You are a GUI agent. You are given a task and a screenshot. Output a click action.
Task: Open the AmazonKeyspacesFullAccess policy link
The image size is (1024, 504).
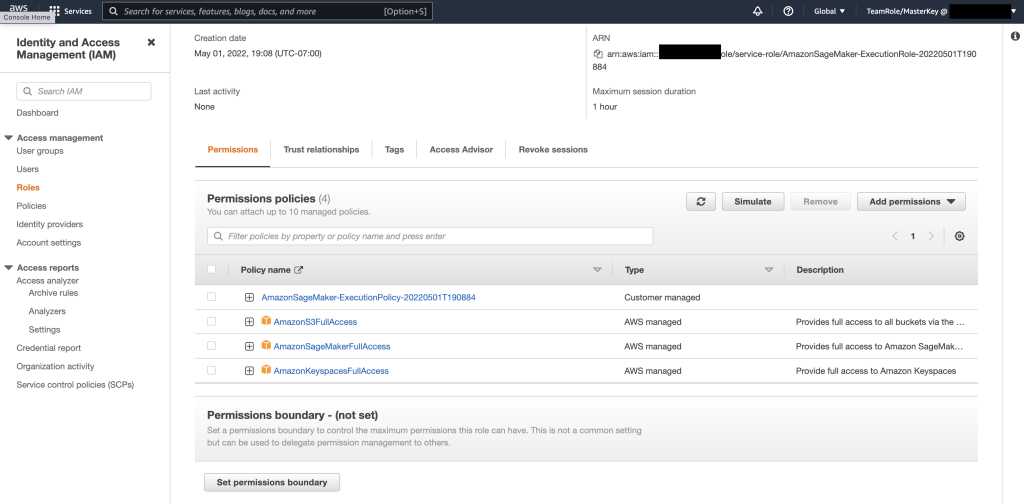tap(331, 371)
